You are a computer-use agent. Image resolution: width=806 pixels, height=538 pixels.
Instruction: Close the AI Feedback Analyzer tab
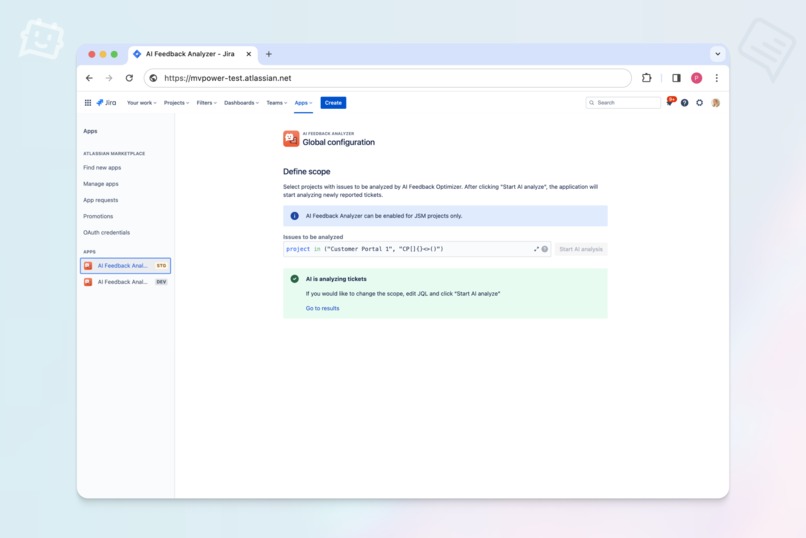[x=249, y=54]
